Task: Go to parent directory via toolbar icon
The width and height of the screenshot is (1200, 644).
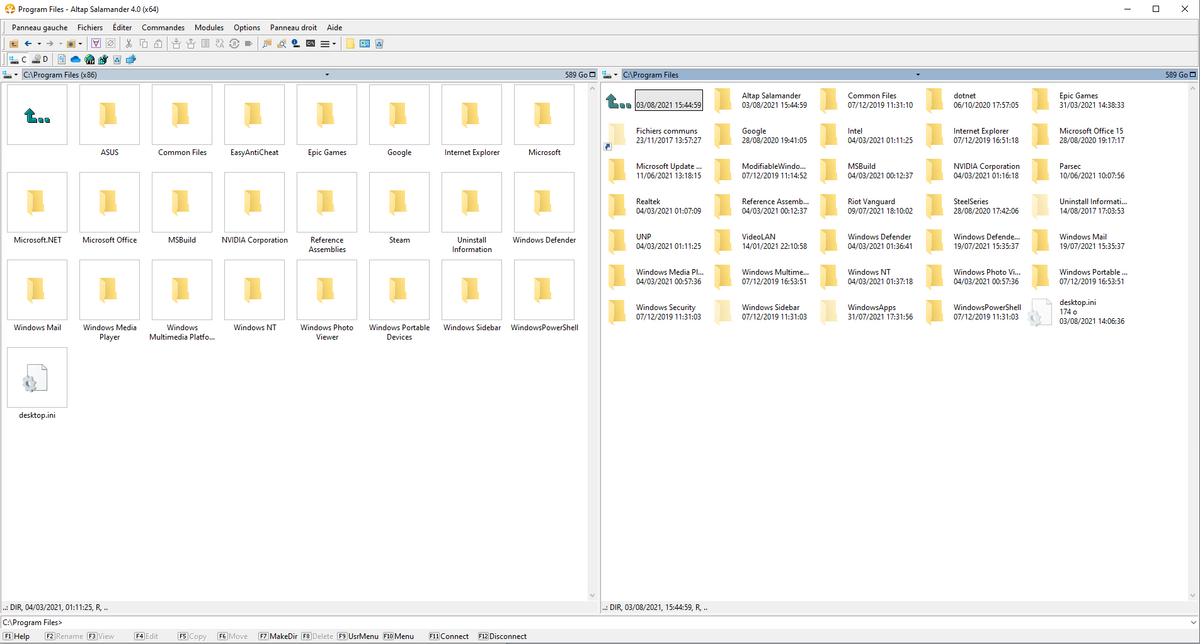Action: pos(13,44)
